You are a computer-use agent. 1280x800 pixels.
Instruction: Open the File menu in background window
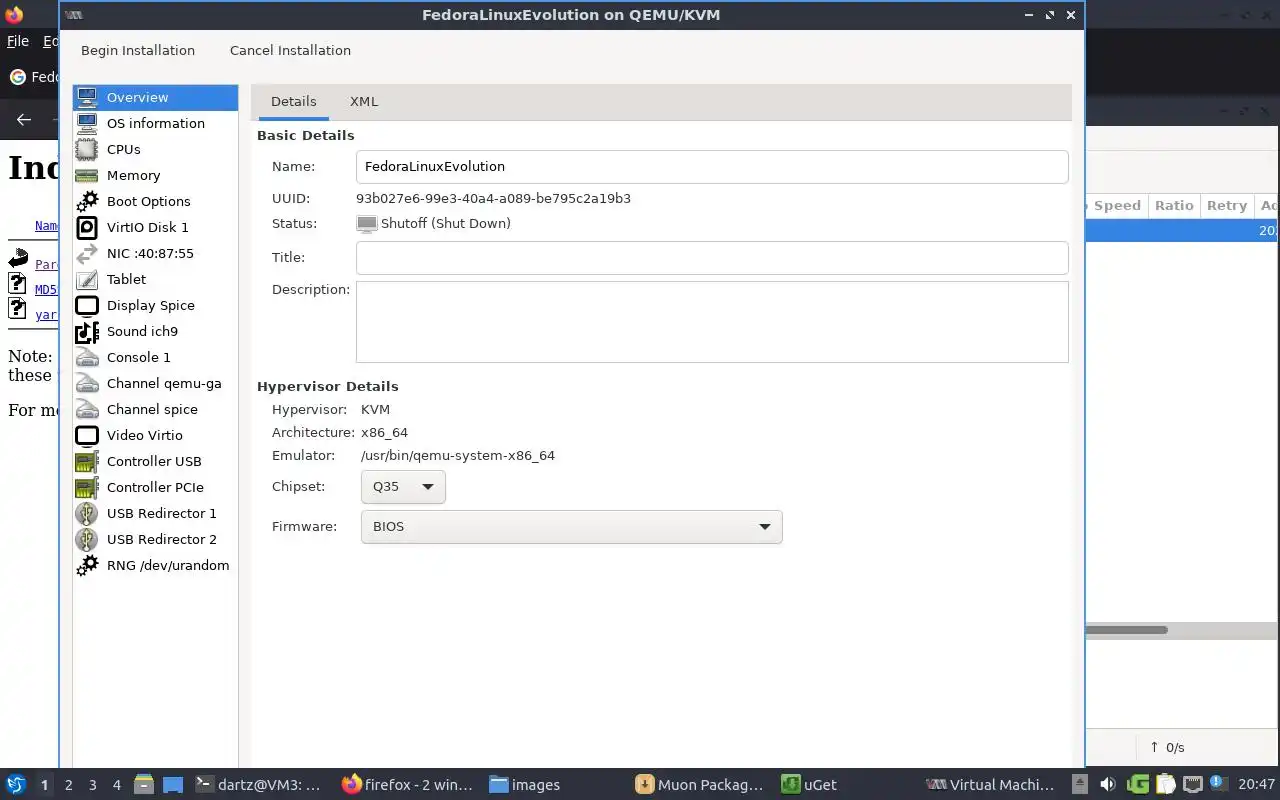point(17,42)
